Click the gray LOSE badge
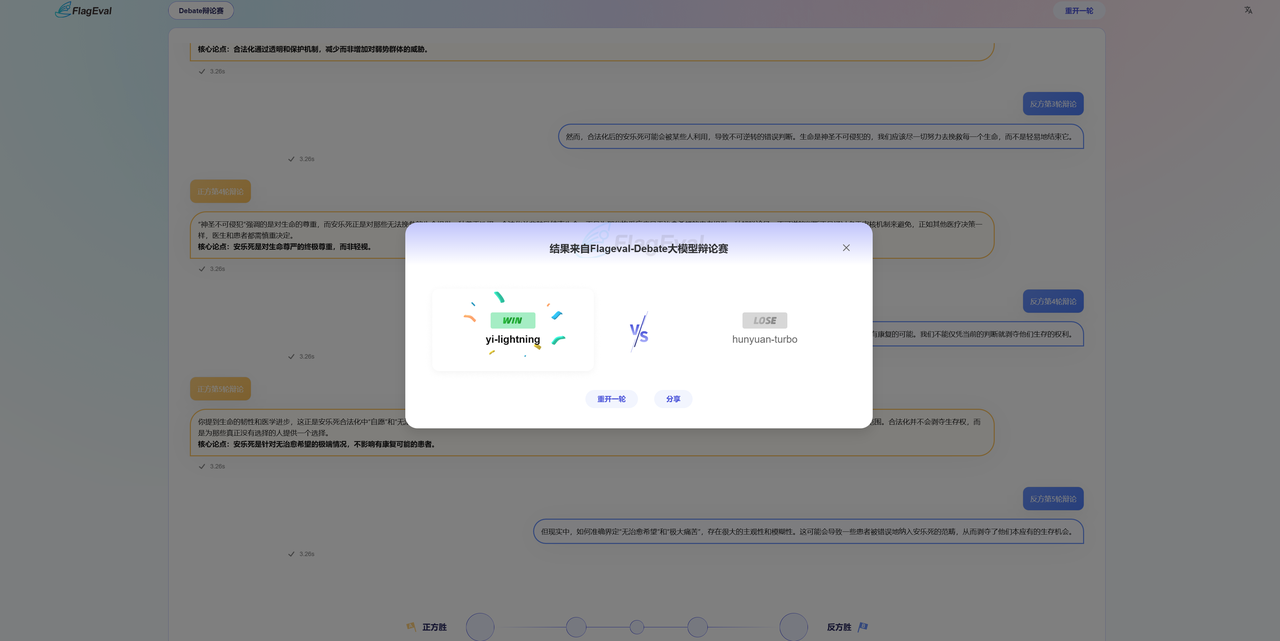The width and height of the screenshot is (1280, 641). pyautogui.click(x=764, y=320)
